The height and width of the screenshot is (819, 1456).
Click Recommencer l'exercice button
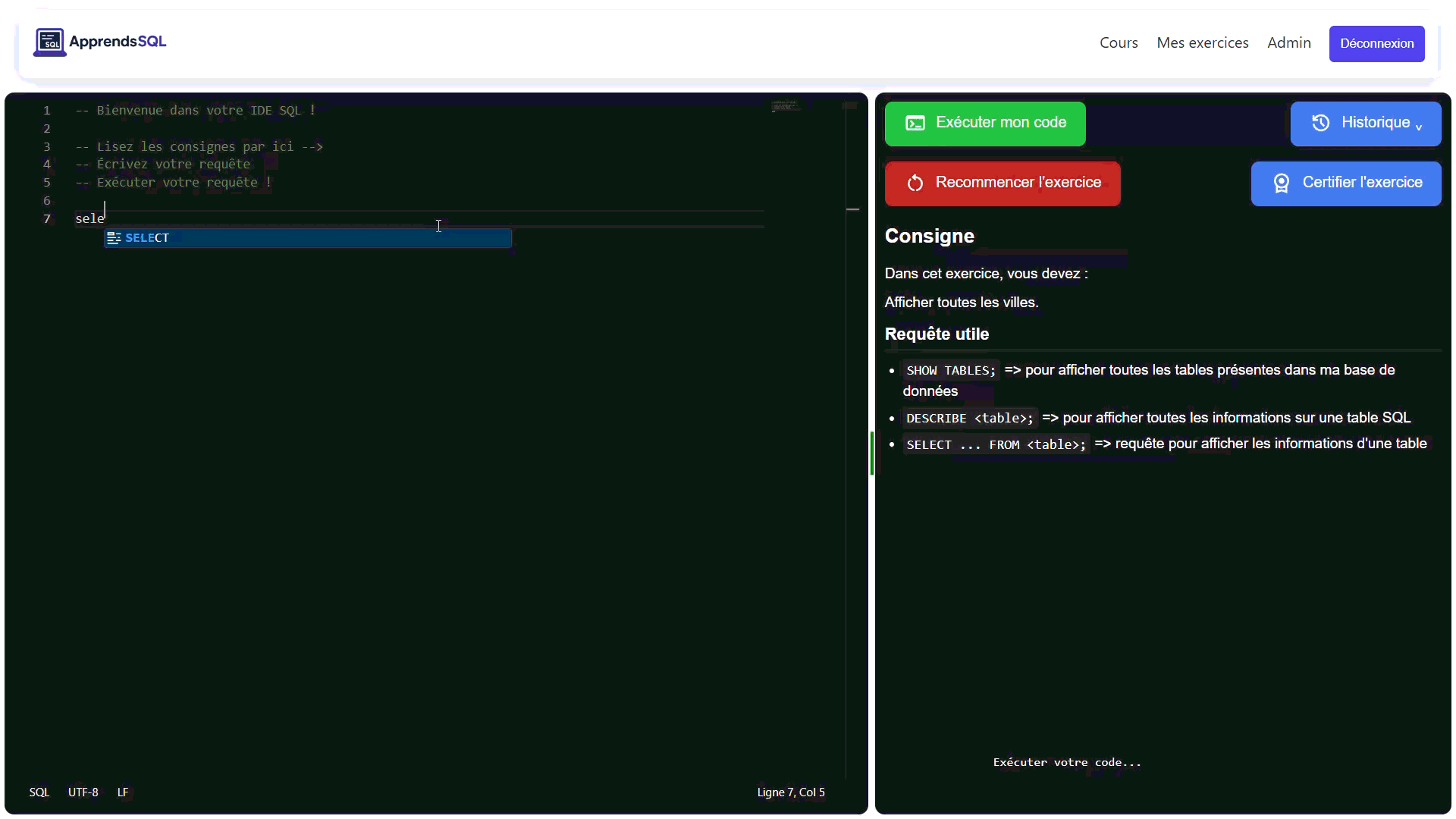pyautogui.click(x=1002, y=184)
